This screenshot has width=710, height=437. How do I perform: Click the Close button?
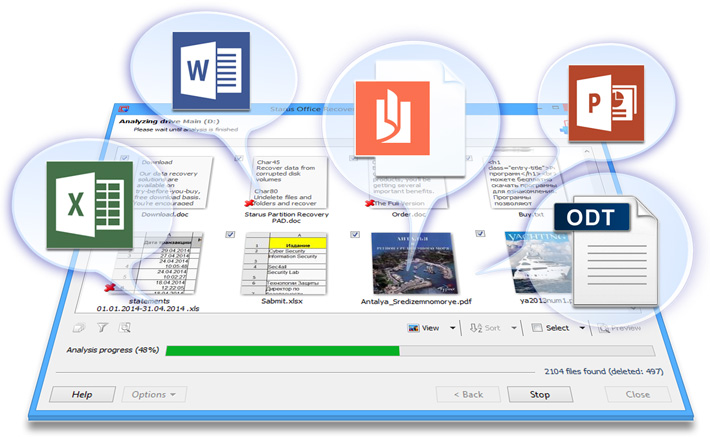click(x=638, y=394)
